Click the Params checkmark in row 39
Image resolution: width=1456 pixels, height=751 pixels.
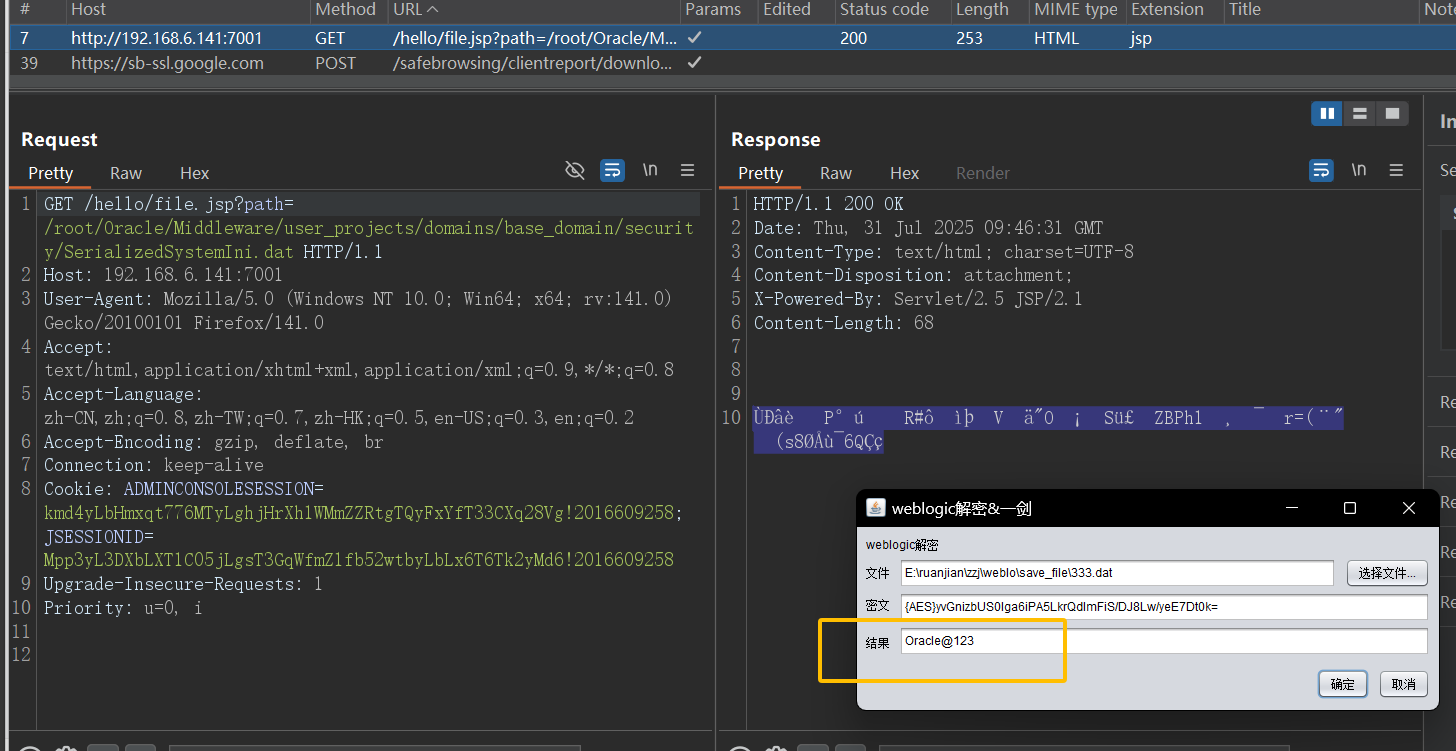coord(694,63)
